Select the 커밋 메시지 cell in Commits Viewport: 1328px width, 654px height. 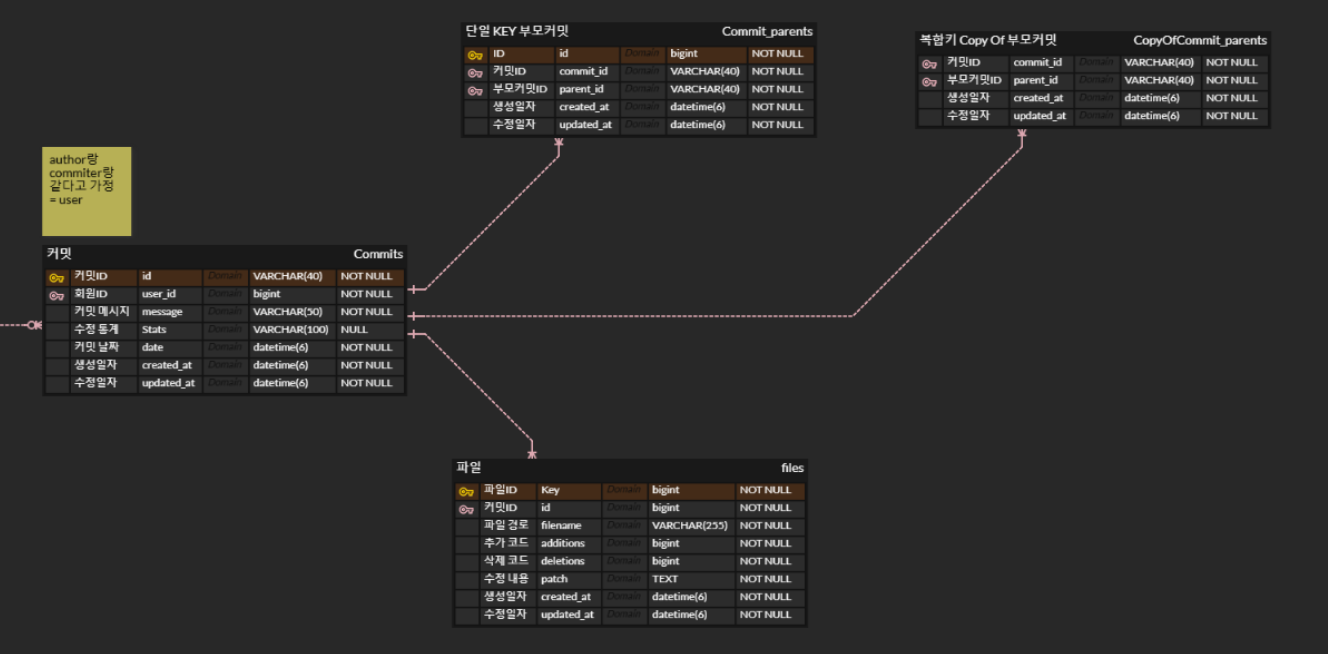click(x=102, y=312)
